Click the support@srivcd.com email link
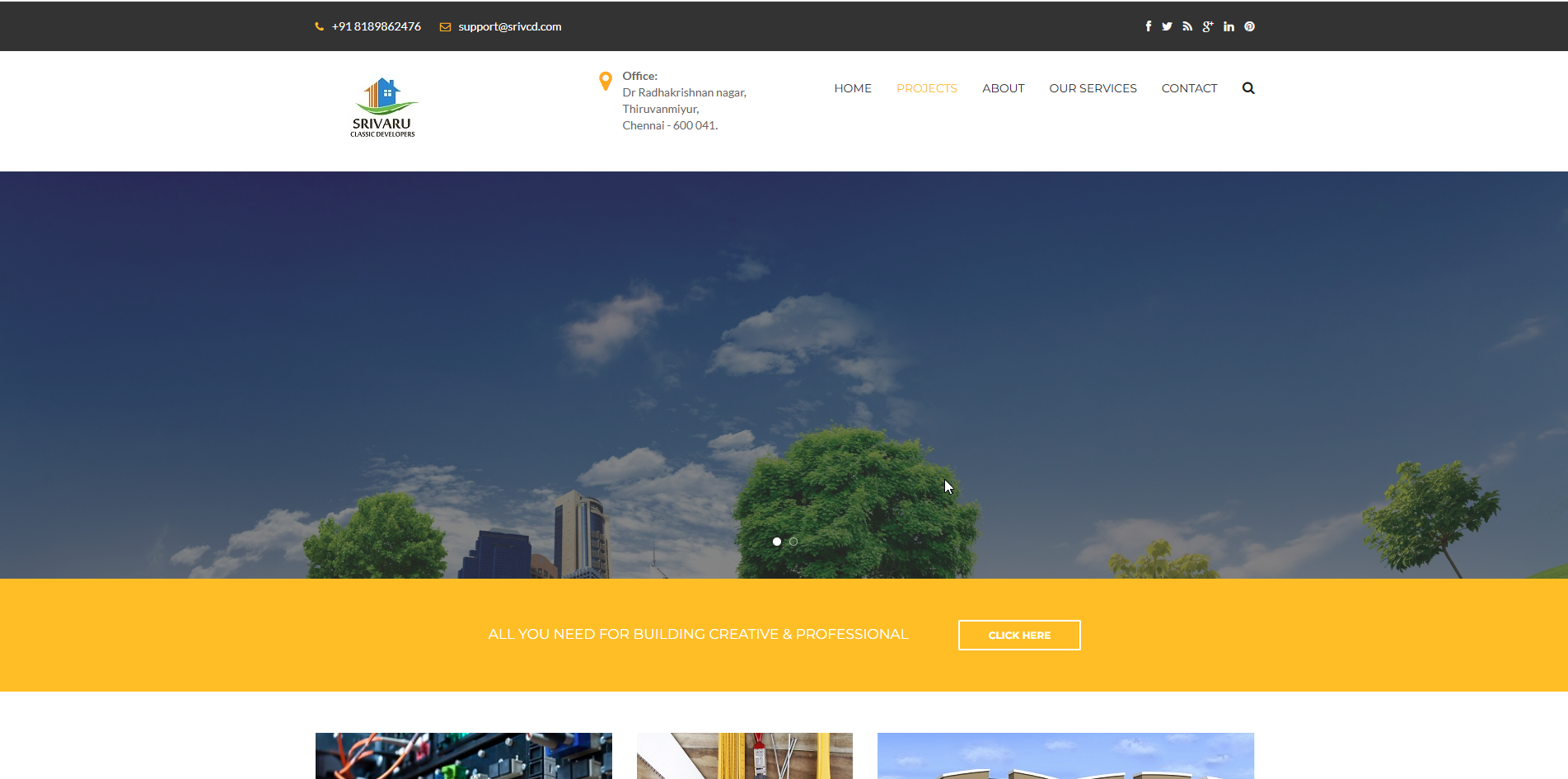1568x779 pixels. pos(509,26)
